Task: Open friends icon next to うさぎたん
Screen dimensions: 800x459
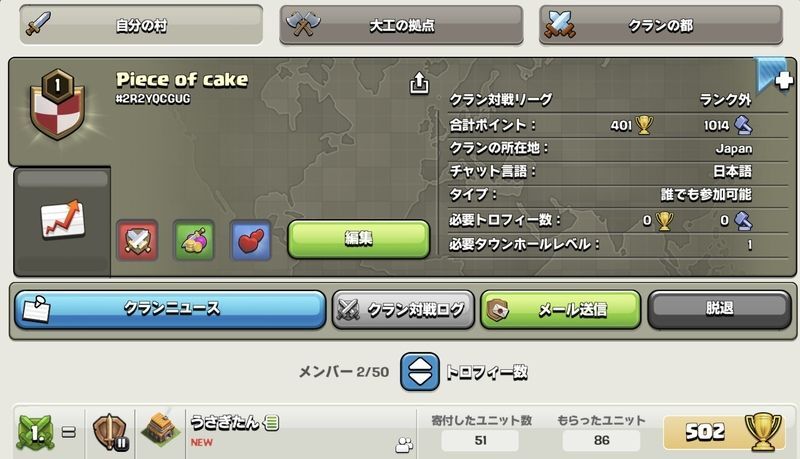Action: 404,445
